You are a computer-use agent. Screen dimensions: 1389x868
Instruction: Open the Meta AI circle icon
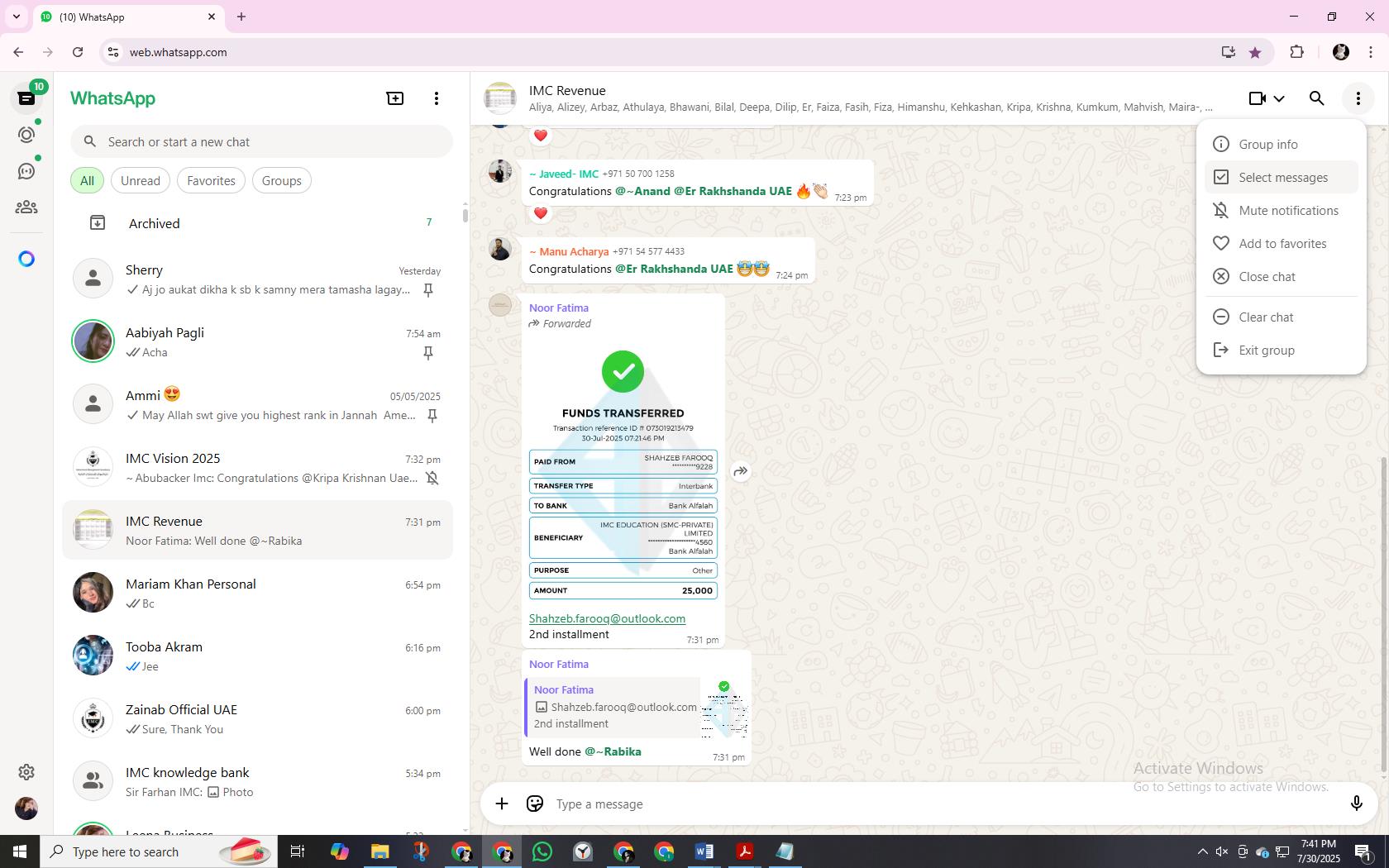(26, 259)
